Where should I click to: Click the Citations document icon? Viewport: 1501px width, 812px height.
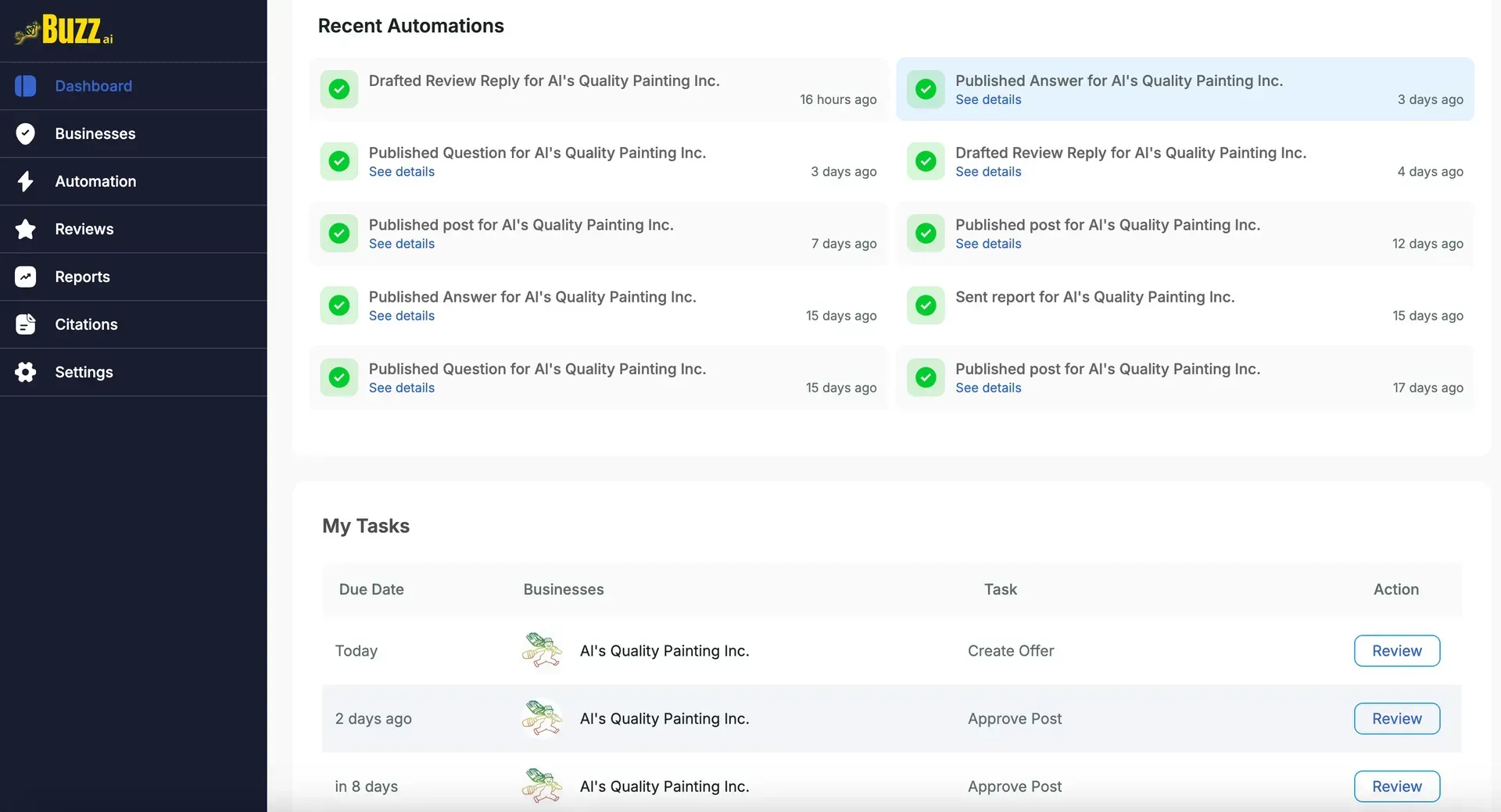point(25,324)
